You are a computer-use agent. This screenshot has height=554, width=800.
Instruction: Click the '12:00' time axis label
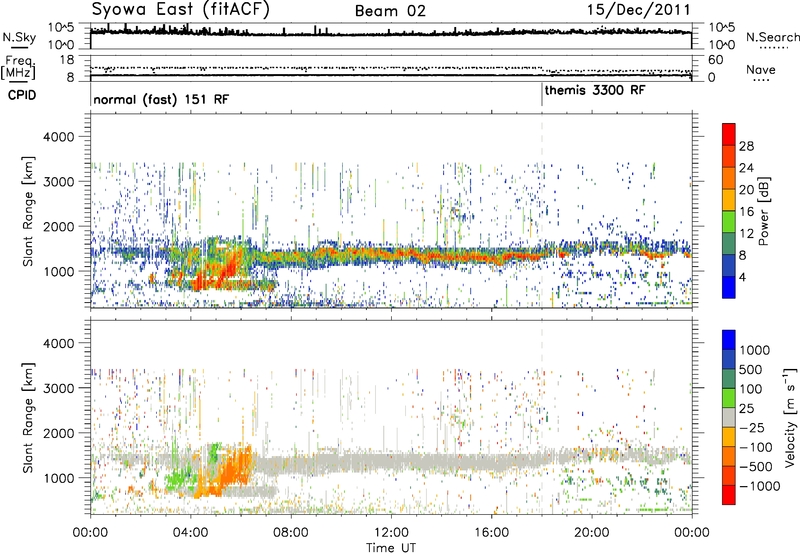391,533
